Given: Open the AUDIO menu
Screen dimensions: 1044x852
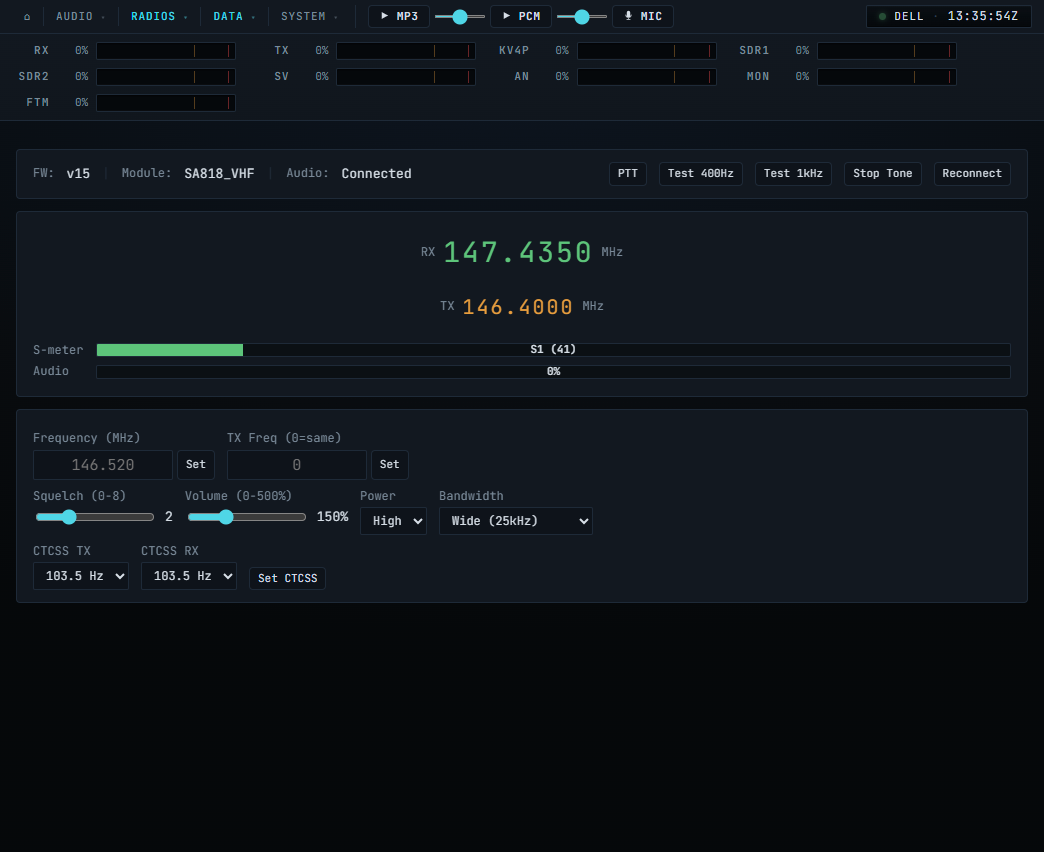Looking at the screenshot, I should 81,17.
